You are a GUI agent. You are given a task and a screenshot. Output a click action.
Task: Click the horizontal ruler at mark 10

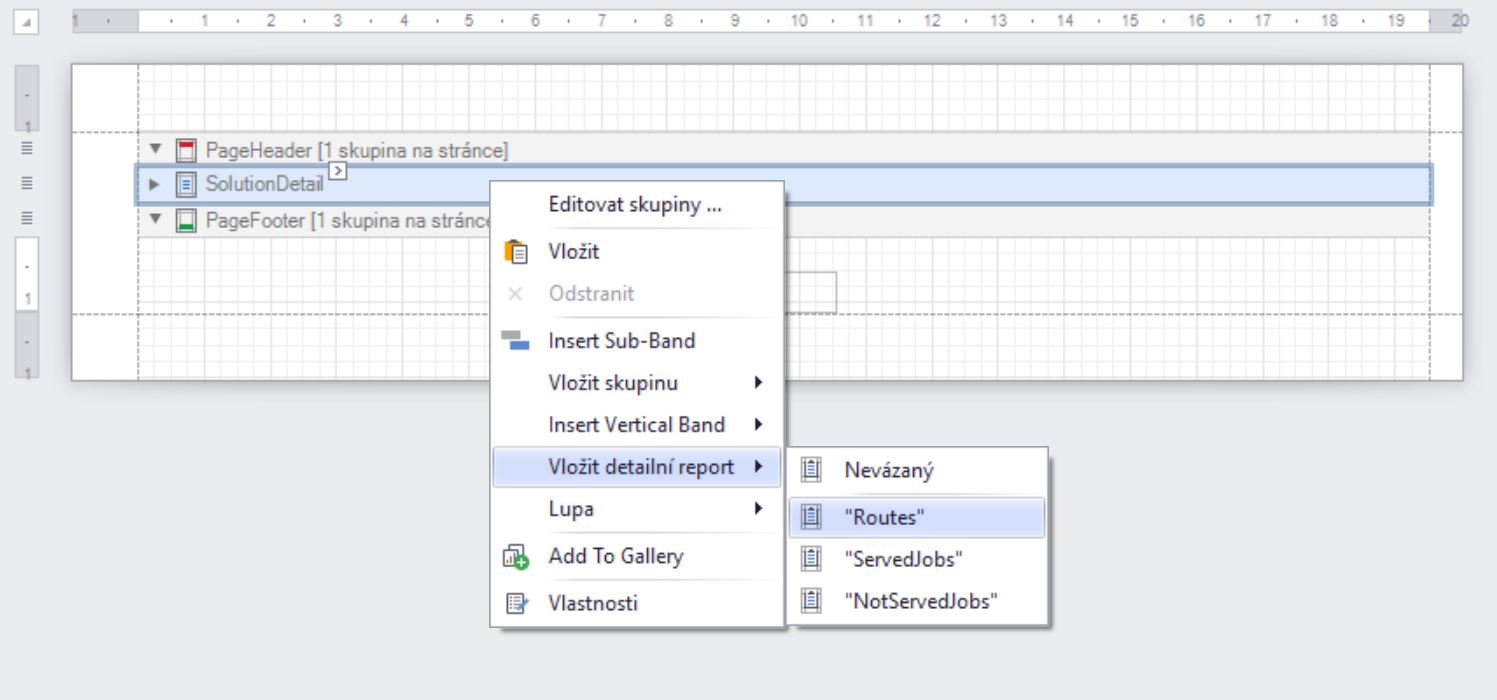(799, 20)
